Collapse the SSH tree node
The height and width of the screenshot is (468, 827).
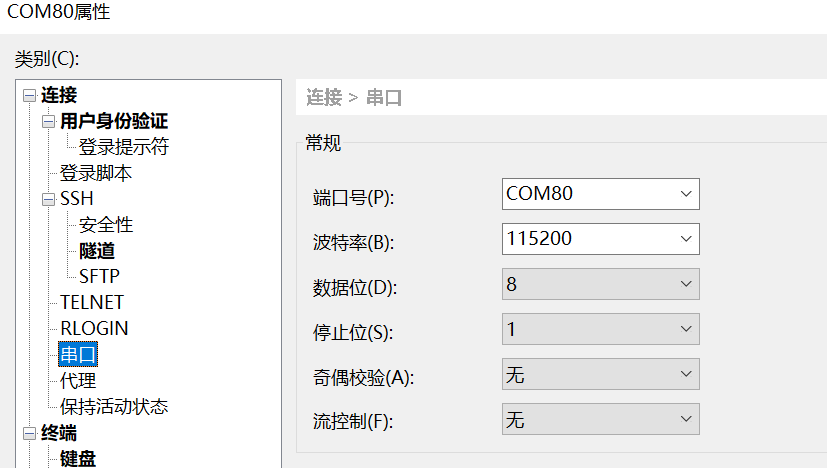48,199
